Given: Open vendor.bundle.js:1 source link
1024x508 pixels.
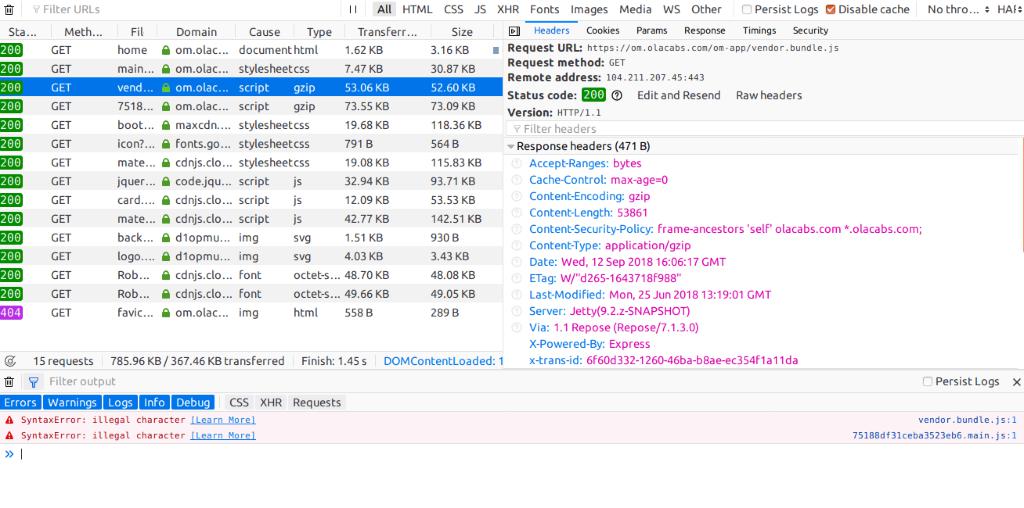Looking at the screenshot, I should point(967,420).
